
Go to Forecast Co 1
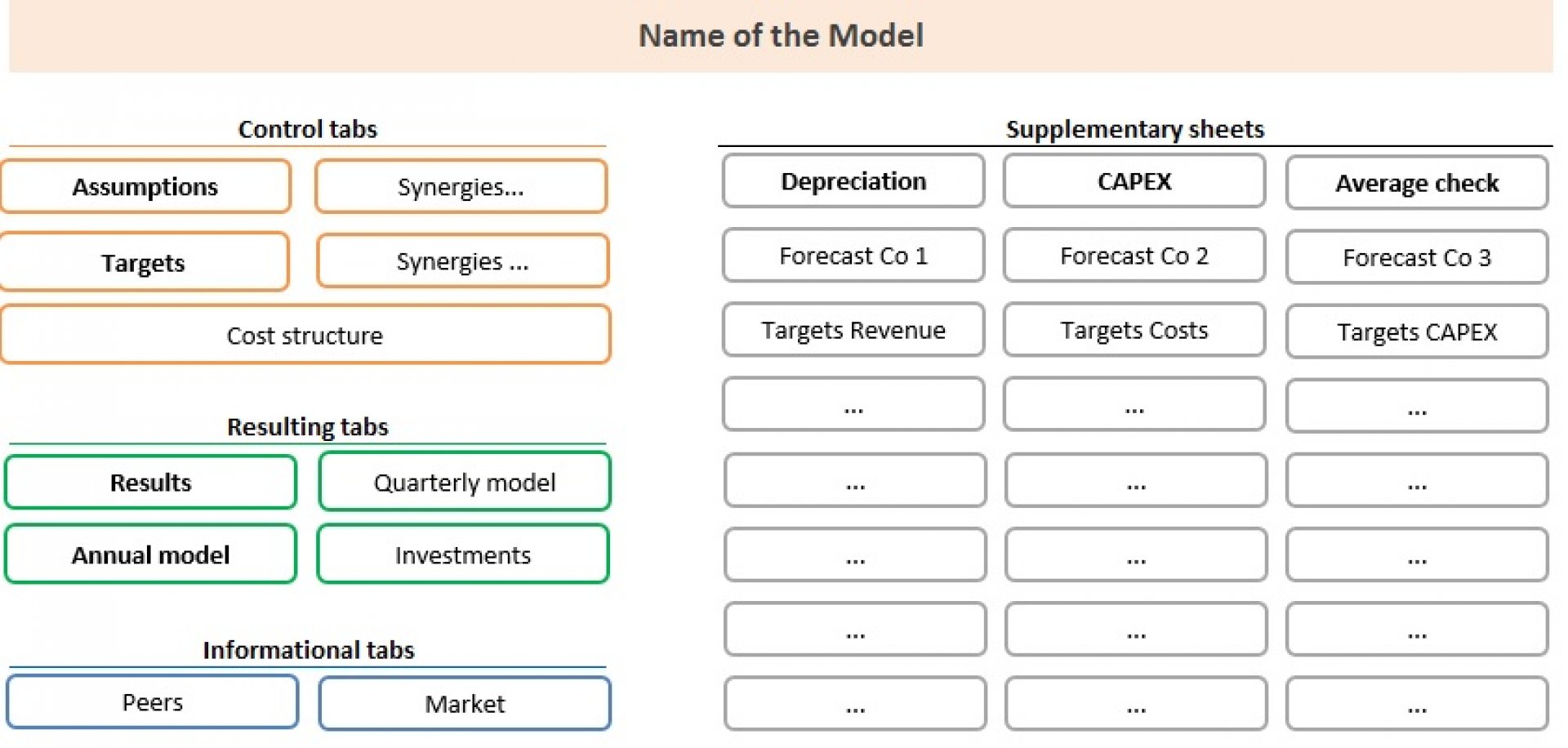point(853,256)
